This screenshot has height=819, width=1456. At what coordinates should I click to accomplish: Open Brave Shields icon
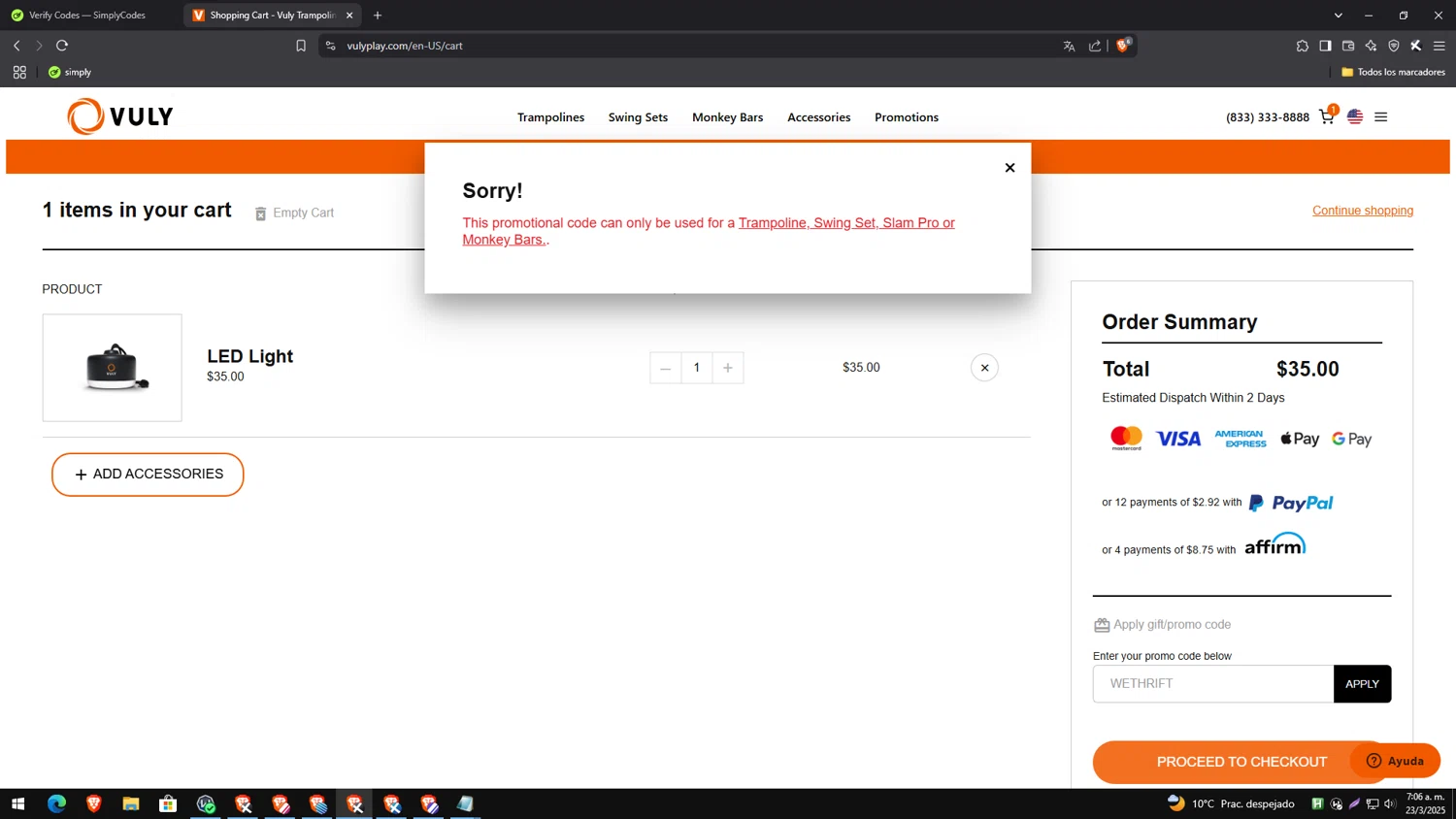pyautogui.click(x=1123, y=45)
